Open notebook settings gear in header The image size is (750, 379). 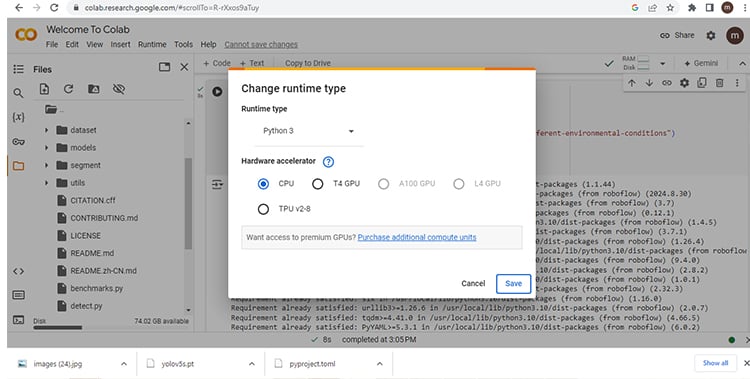click(x=711, y=35)
